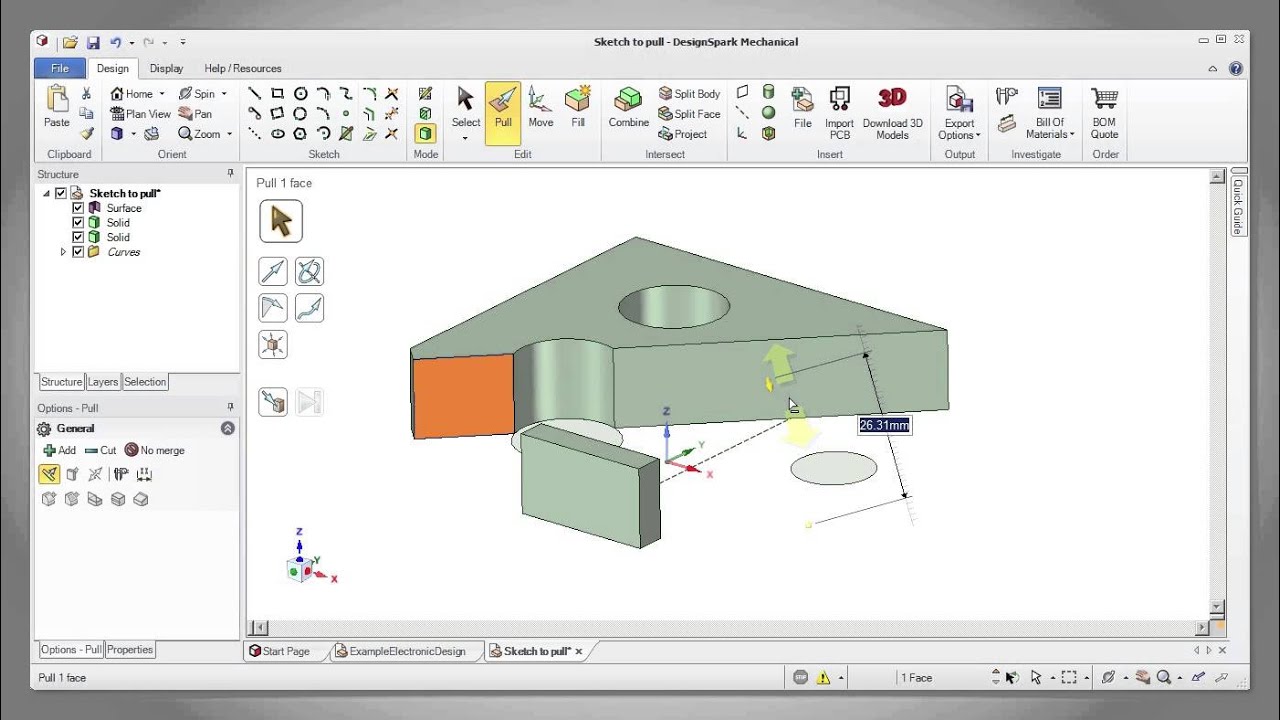Switch to the Display ribbon tab
The height and width of the screenshot is (720, 1280).
tap(166, 68)
